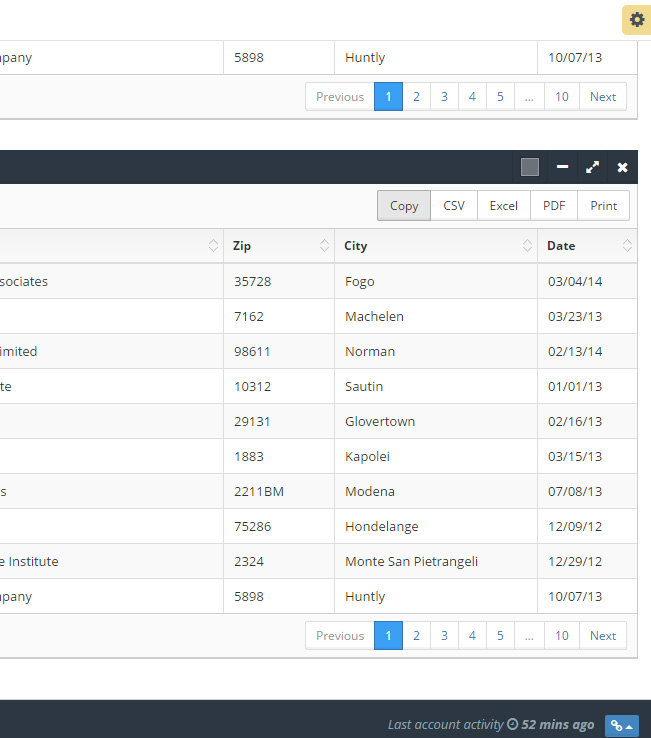
Task: Click the gray color square in panel header
Action: pos(530,167)
